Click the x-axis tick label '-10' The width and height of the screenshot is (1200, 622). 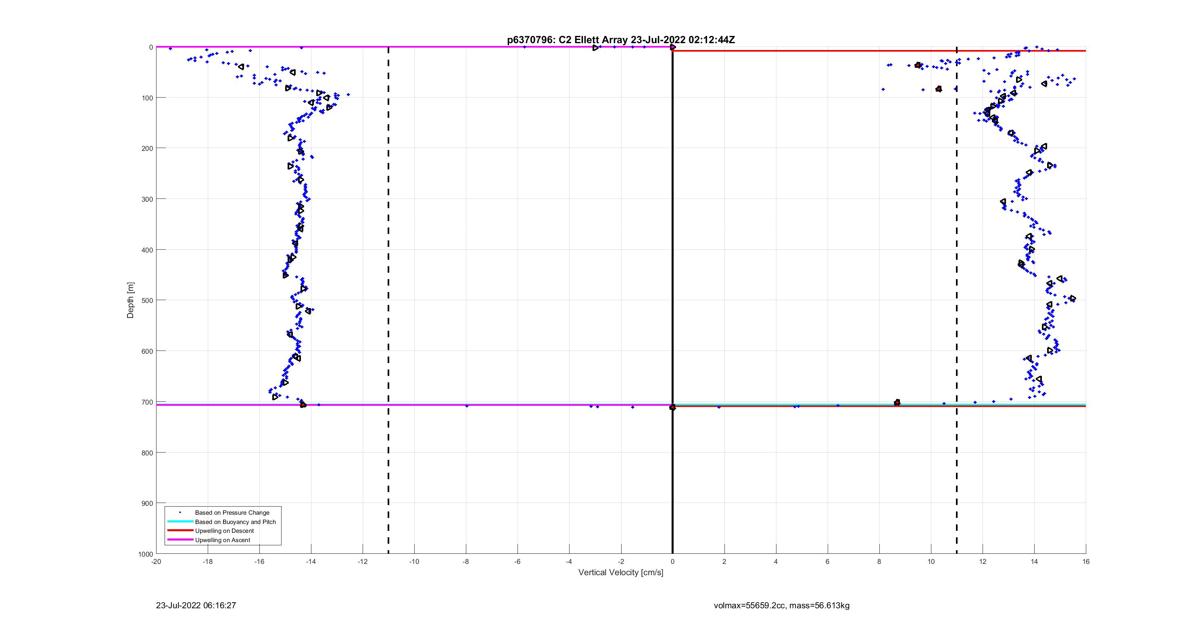414,562
